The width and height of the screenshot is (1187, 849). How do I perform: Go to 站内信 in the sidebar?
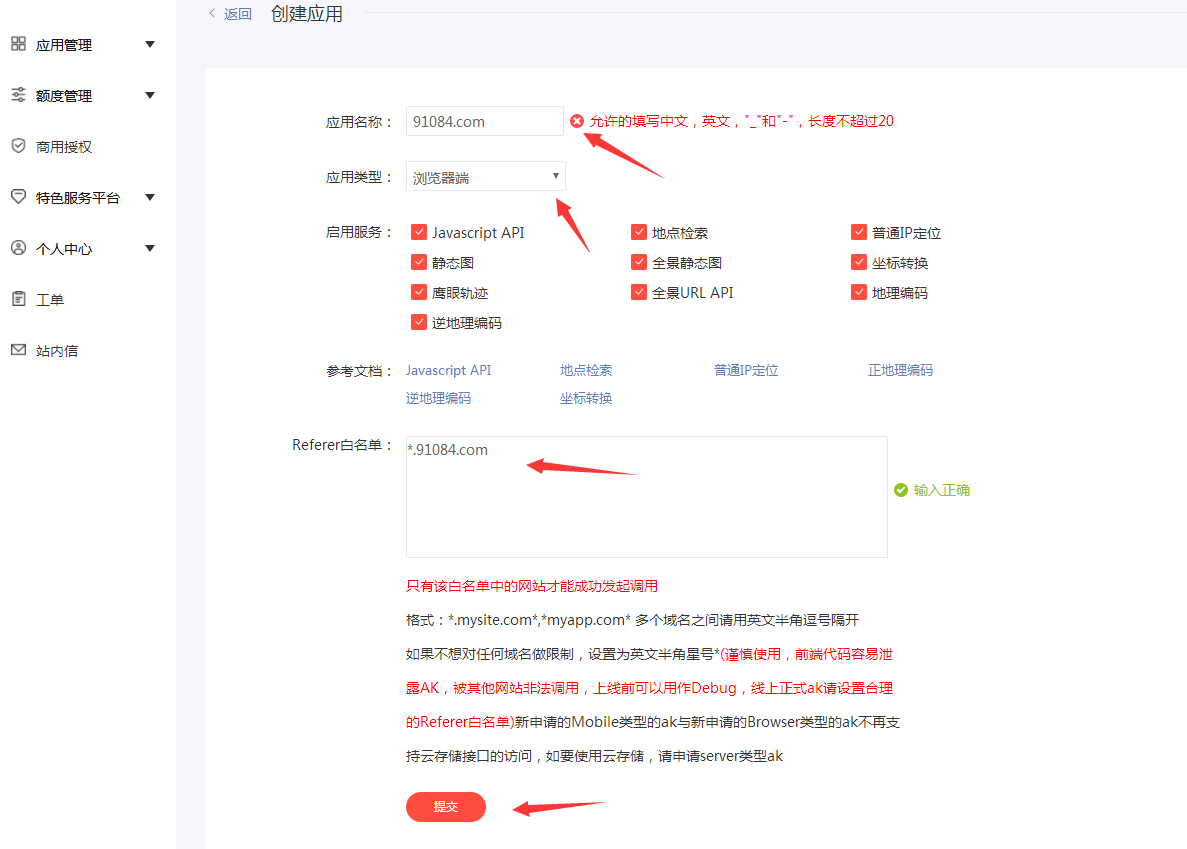pos(57,351)
